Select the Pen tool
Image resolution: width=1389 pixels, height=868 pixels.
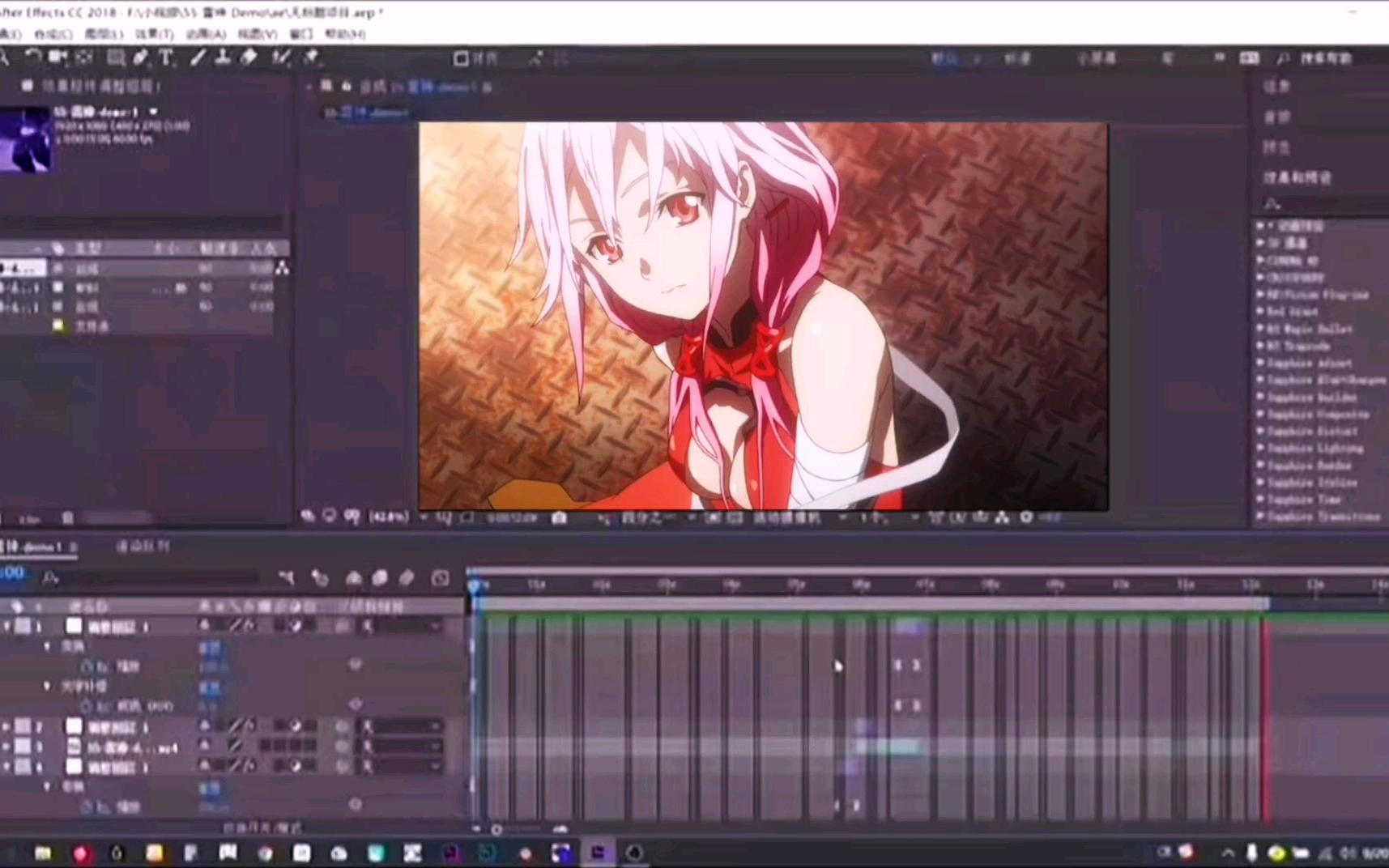pos(141,57)
